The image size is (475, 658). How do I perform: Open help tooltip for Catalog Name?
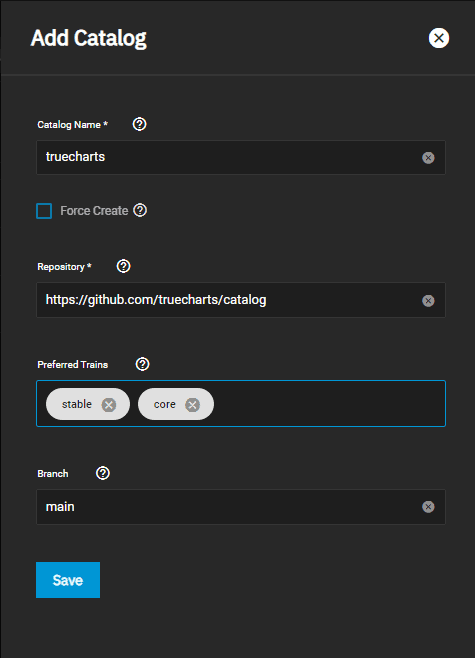(139, 124)
